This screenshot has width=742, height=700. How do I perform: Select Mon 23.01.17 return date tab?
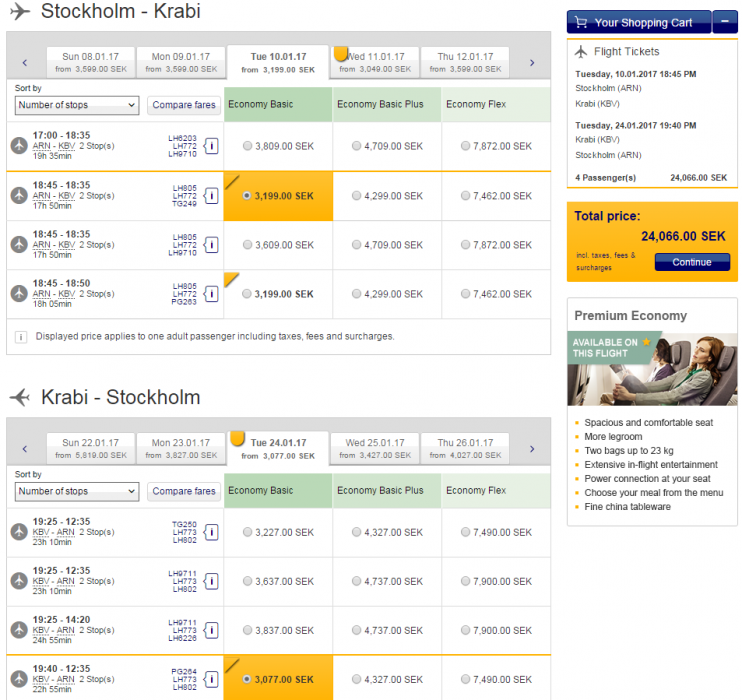click(x=181, y=448)
